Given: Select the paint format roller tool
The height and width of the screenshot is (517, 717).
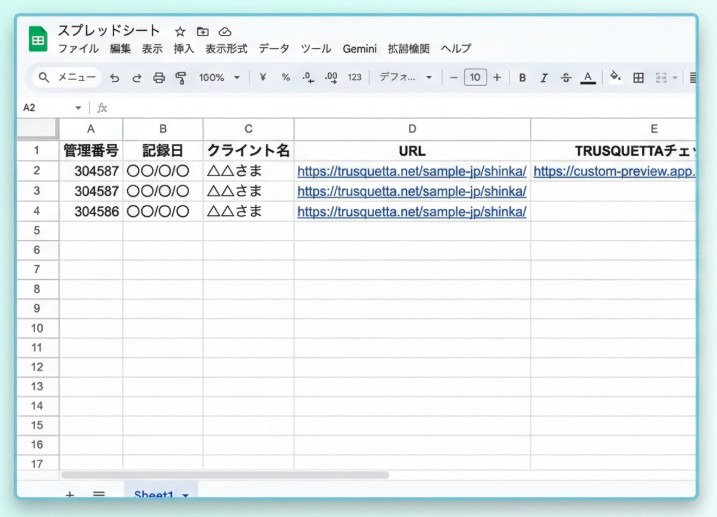Looking at the screenshot, I should pos(181,78).
